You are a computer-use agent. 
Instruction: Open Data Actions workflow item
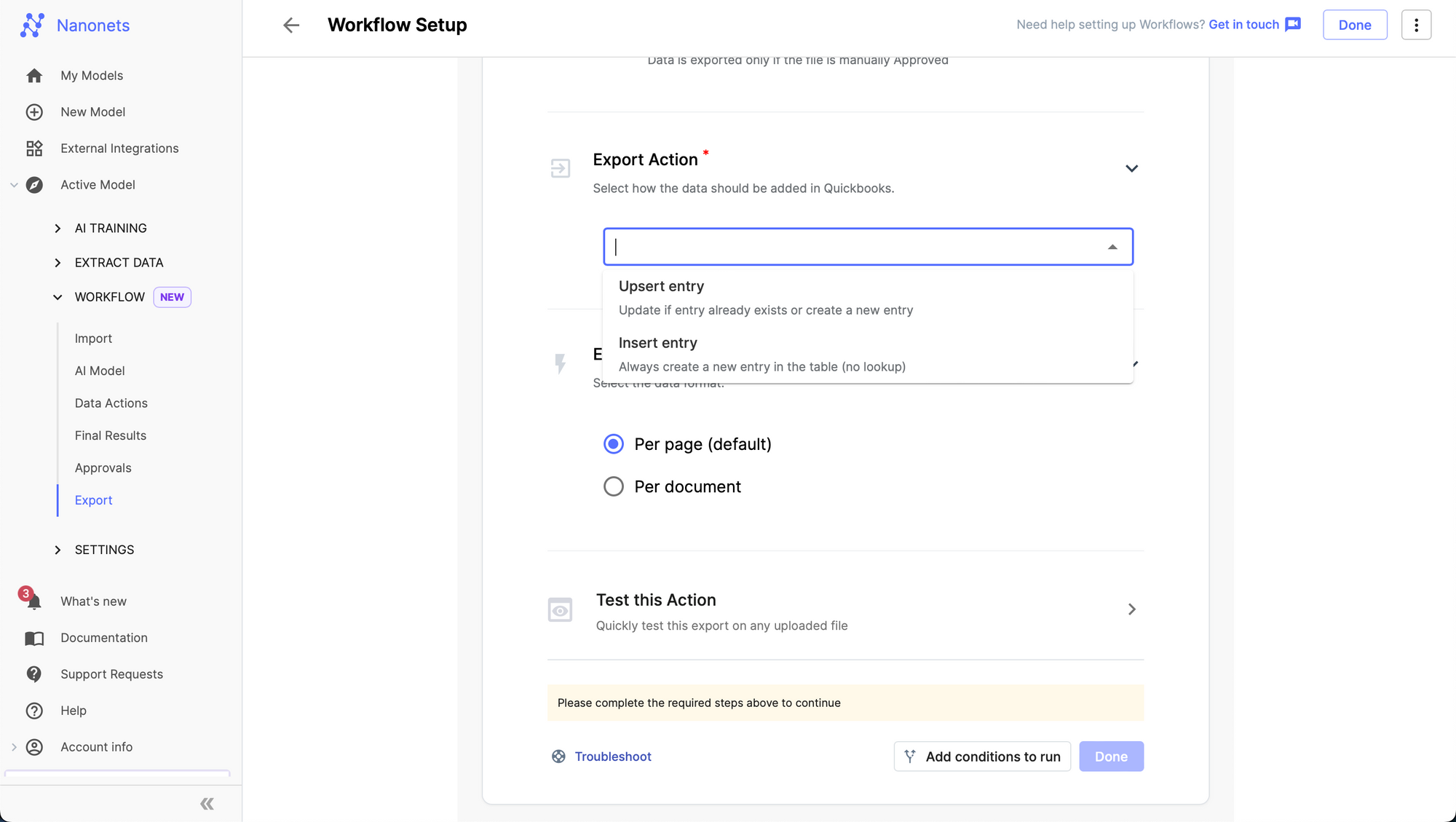111,403
